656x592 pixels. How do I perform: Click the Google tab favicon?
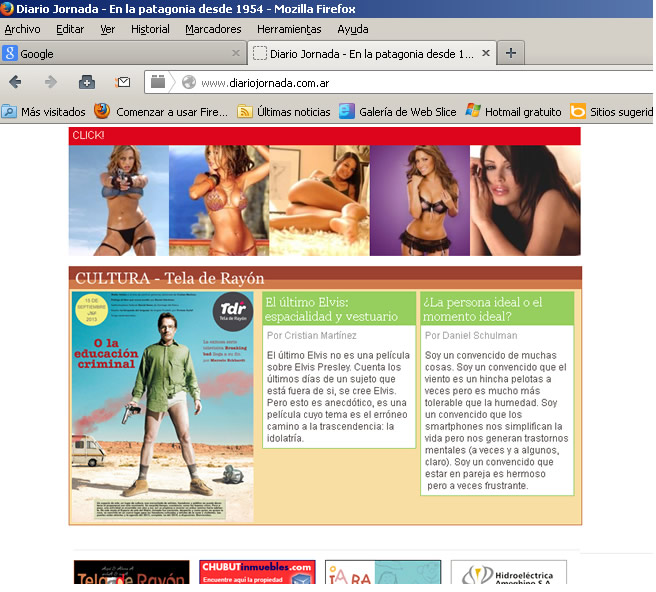(10, 54)
